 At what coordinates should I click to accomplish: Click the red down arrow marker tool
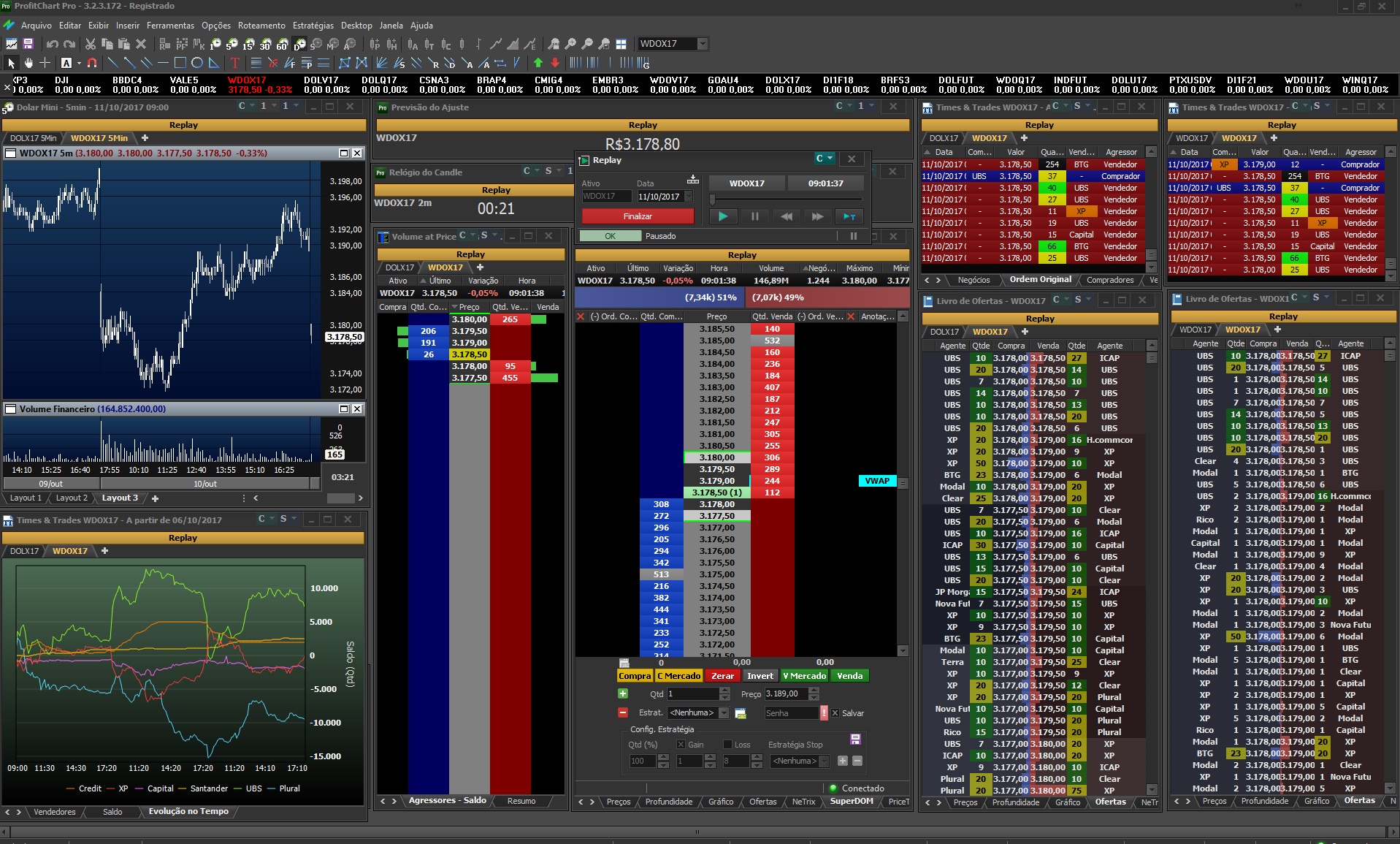555,63
